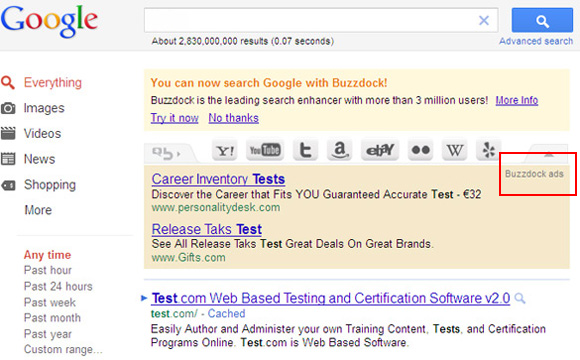Click the Wikipedia W icon
580x360 pixels.
[455, 150]
